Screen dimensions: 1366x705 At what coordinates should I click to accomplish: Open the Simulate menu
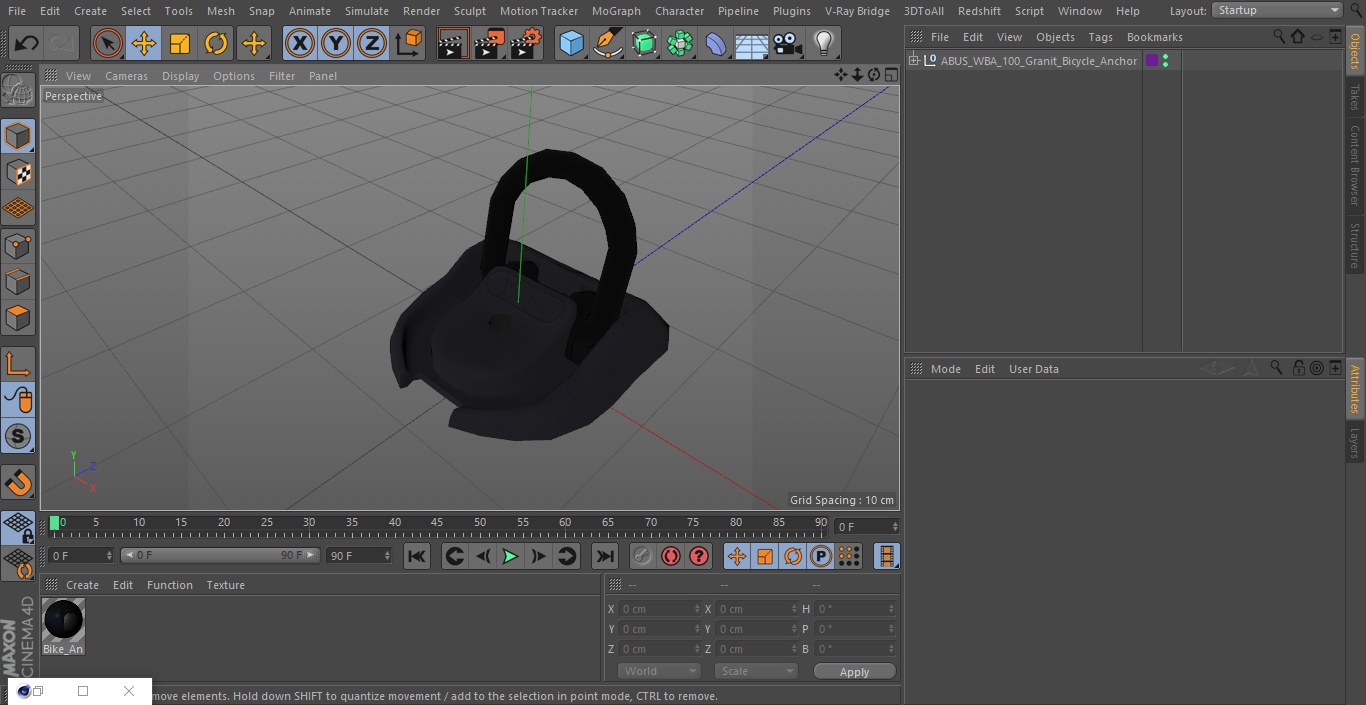click(366, 11)
